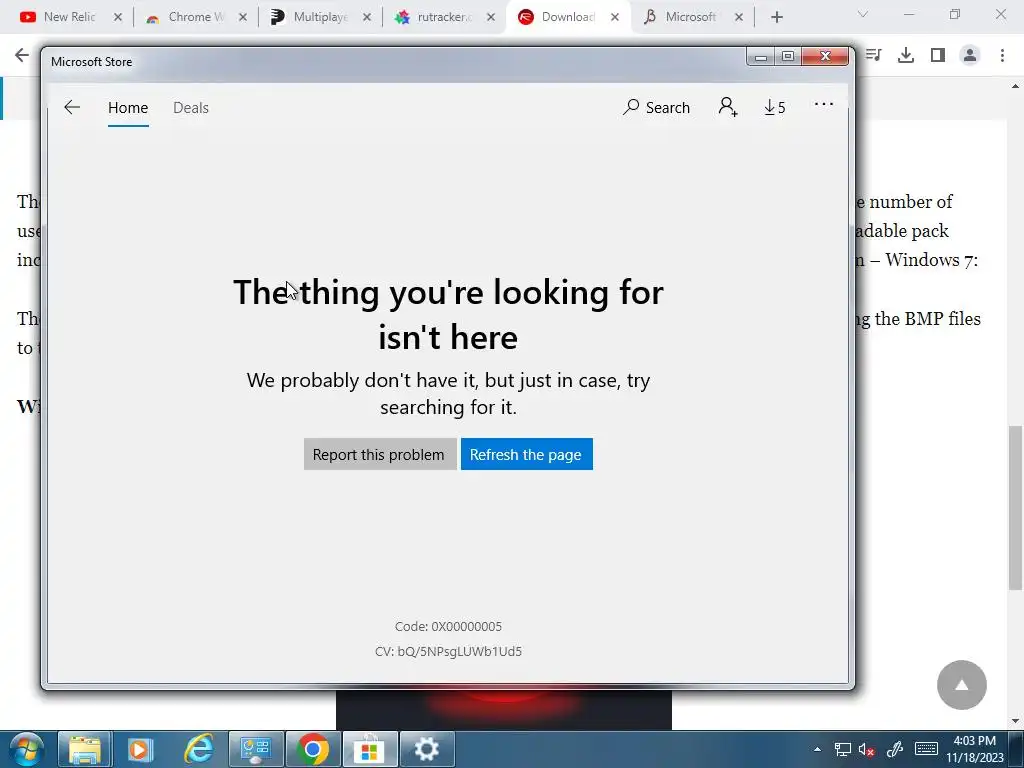Open Chrome profile avatar
1024x768 pixels.
click(x=970, y=56)
